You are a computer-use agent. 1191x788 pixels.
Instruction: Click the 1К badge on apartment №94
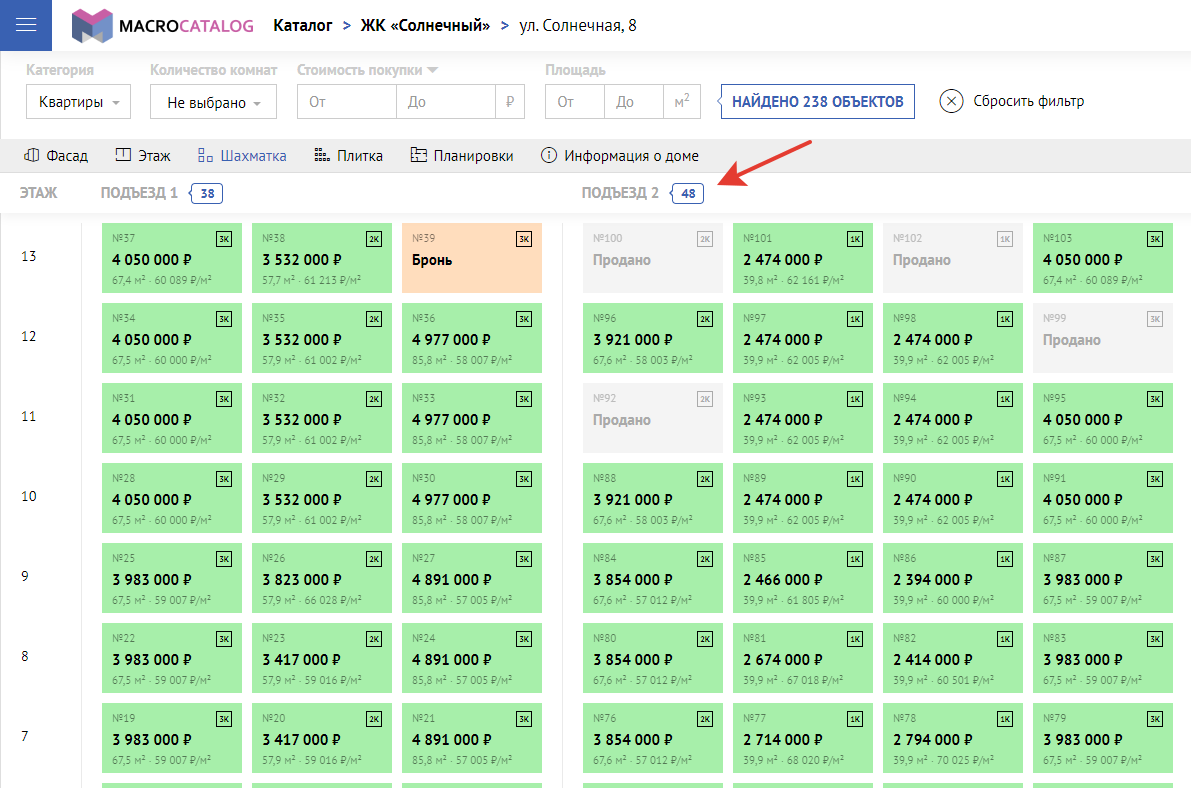point(1005,399)
